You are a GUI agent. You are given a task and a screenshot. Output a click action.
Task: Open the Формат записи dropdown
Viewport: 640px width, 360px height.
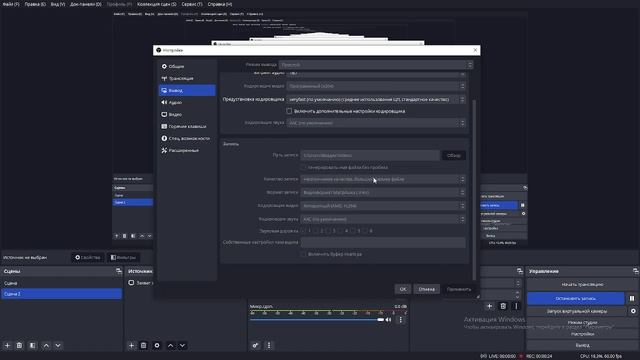(383, 192)
